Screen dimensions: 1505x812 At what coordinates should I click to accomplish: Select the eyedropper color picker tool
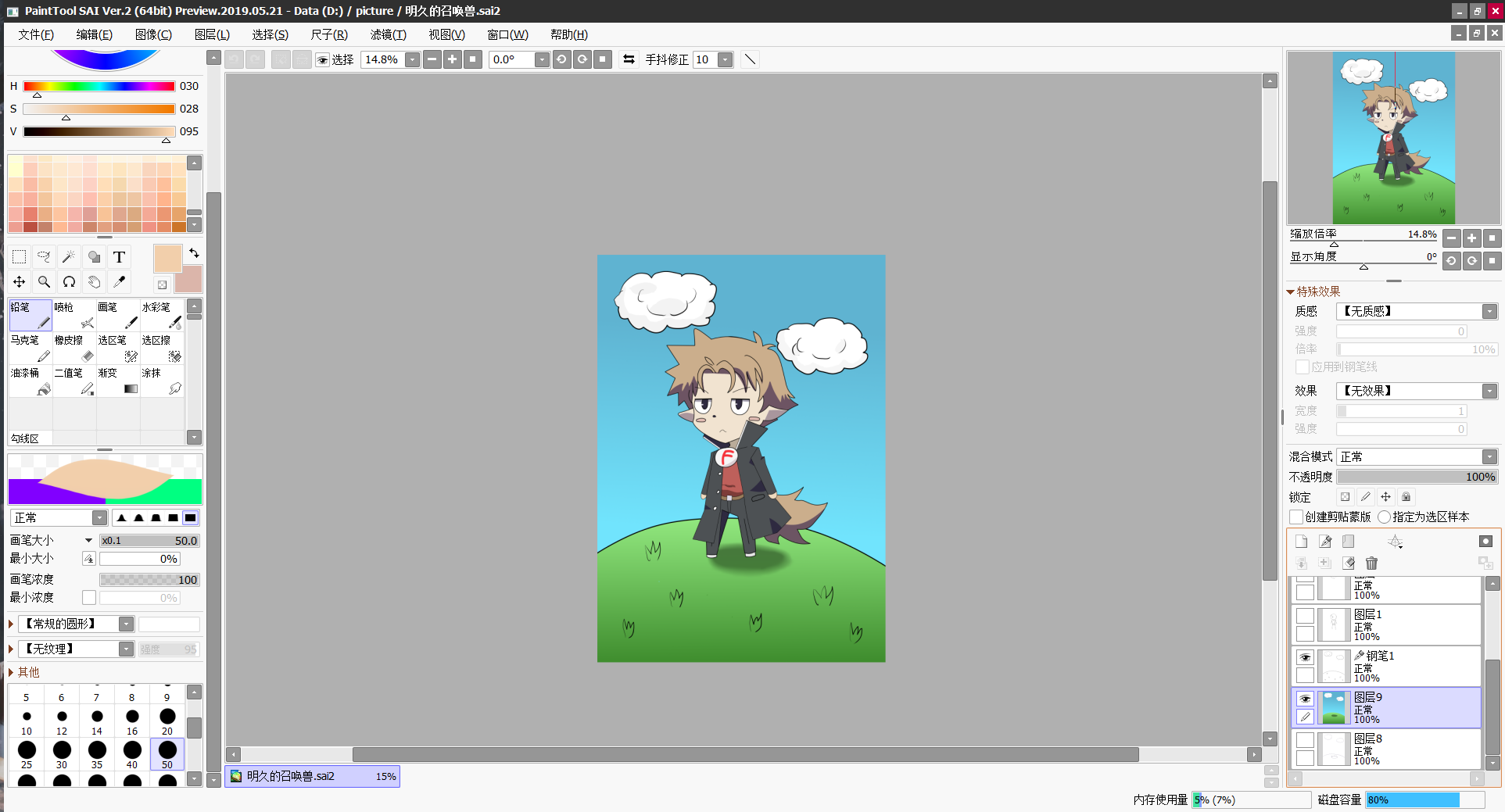119,282
